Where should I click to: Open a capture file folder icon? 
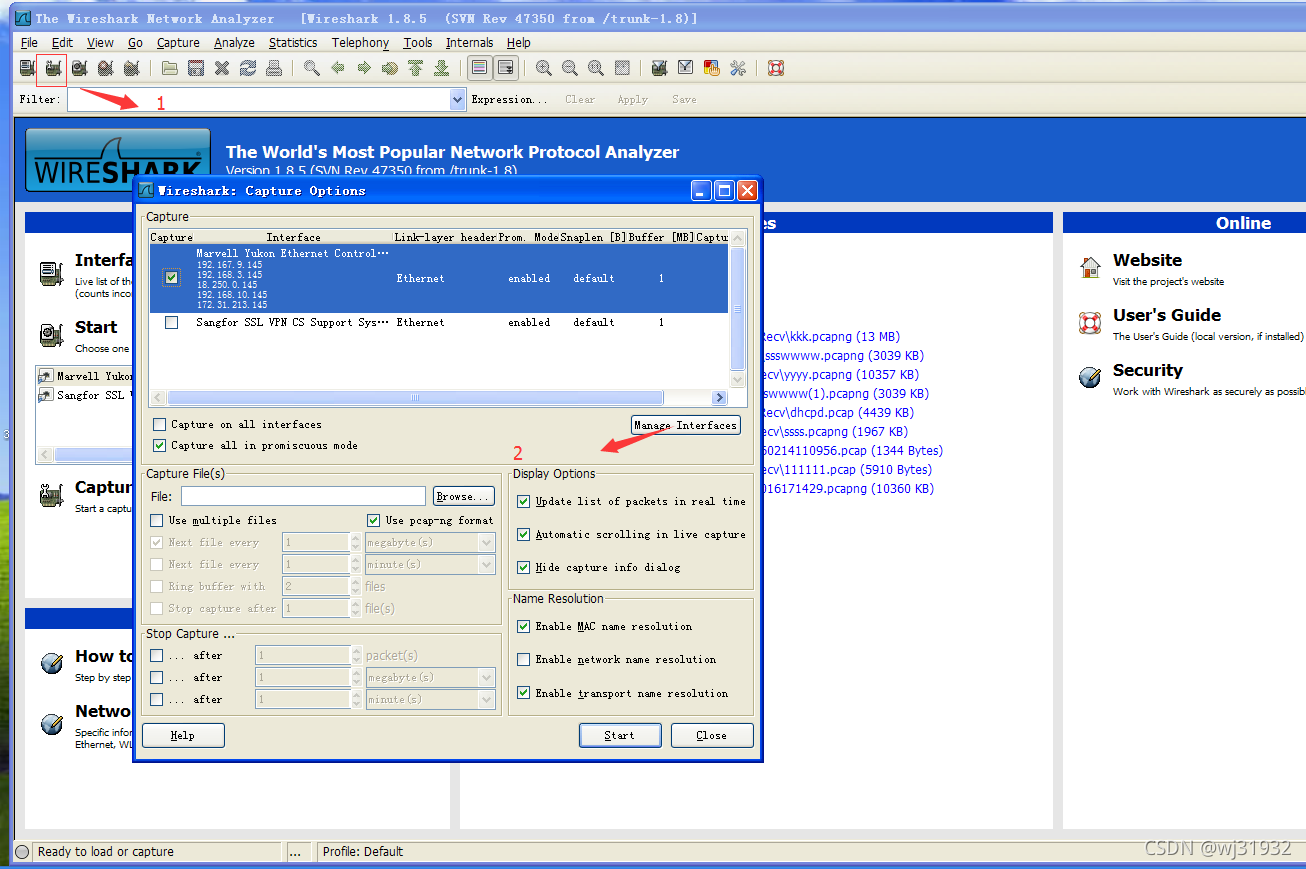pyautogui.click(x=170, y=68)
